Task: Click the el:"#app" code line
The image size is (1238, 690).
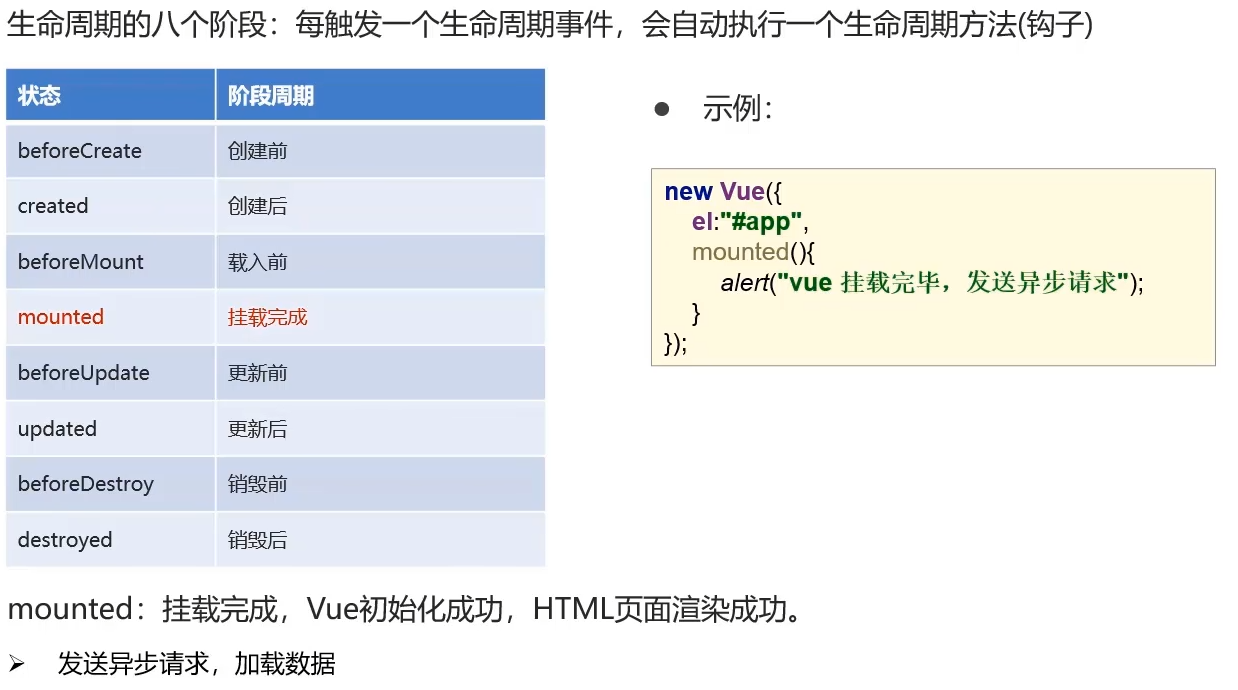Action: click(749, 222)
